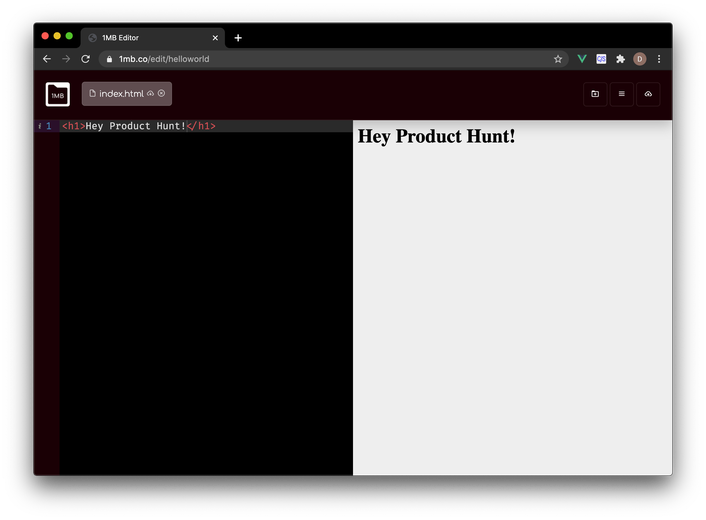Click 'Hey Product Hunt!' heading in preview
706x520 pixels.
coord(436,136)
